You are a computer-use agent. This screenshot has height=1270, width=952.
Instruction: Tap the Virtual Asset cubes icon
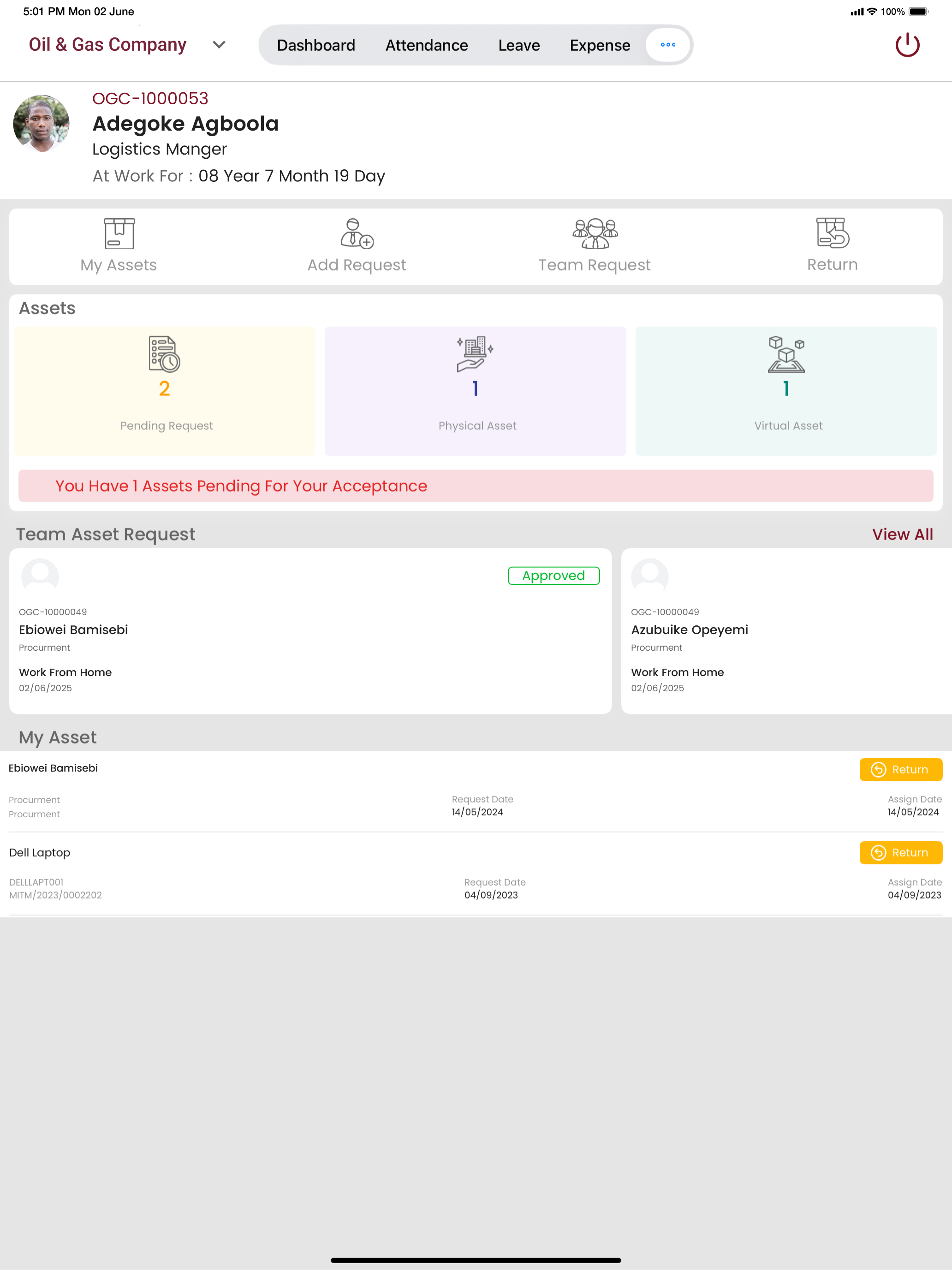[786, 353]
